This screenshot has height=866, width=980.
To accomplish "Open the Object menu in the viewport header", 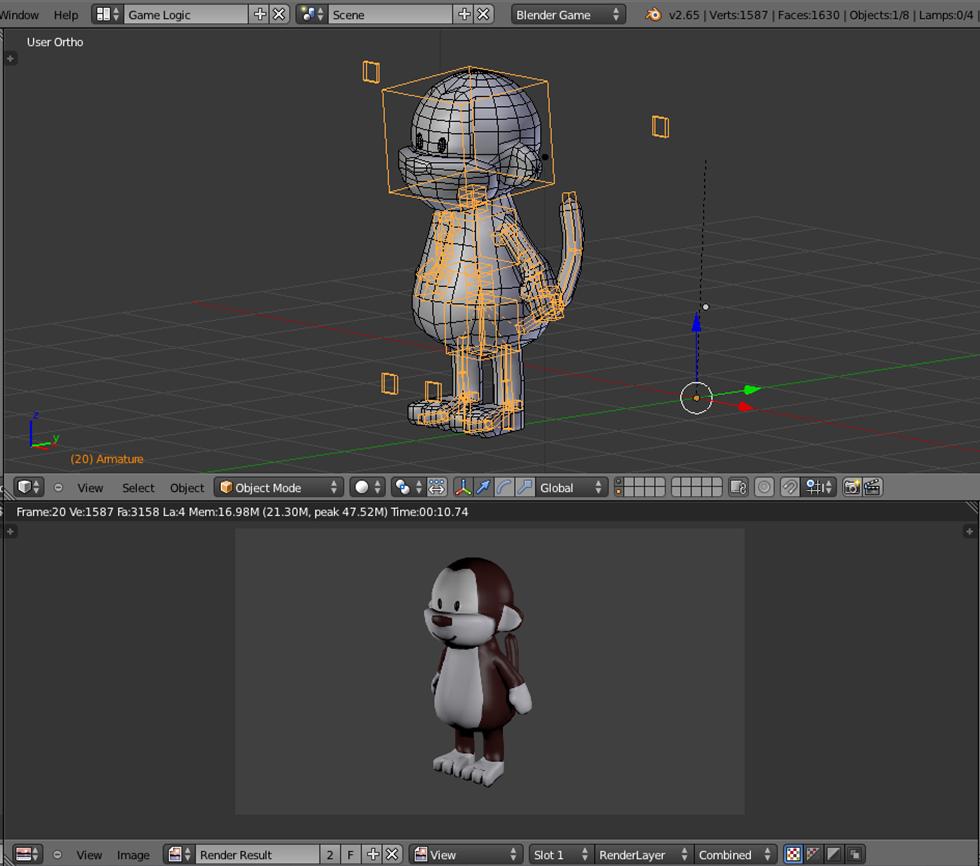I will [186, 488].
